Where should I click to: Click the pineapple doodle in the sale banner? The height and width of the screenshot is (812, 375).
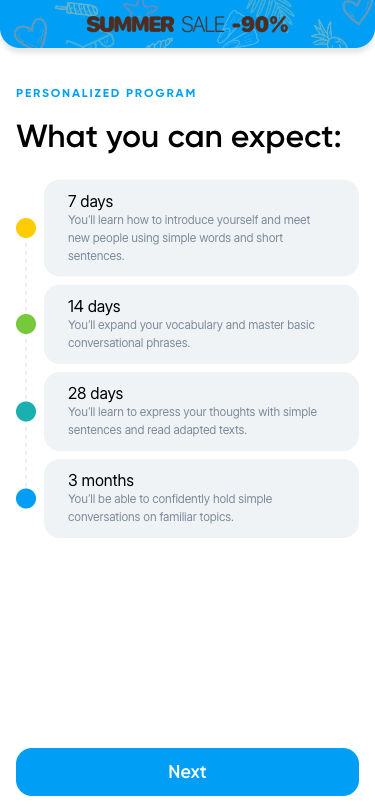pyautogui.click(x=324, y=34)
